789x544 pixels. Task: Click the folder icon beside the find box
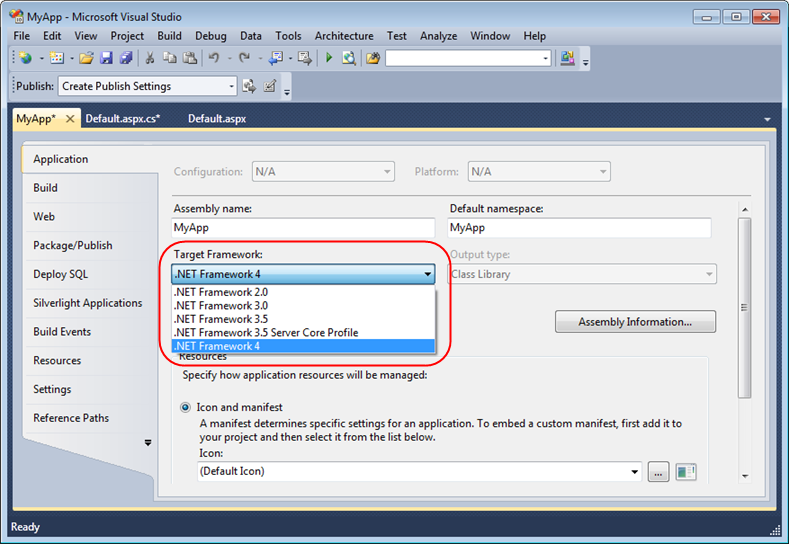click(x=373, y=58)
